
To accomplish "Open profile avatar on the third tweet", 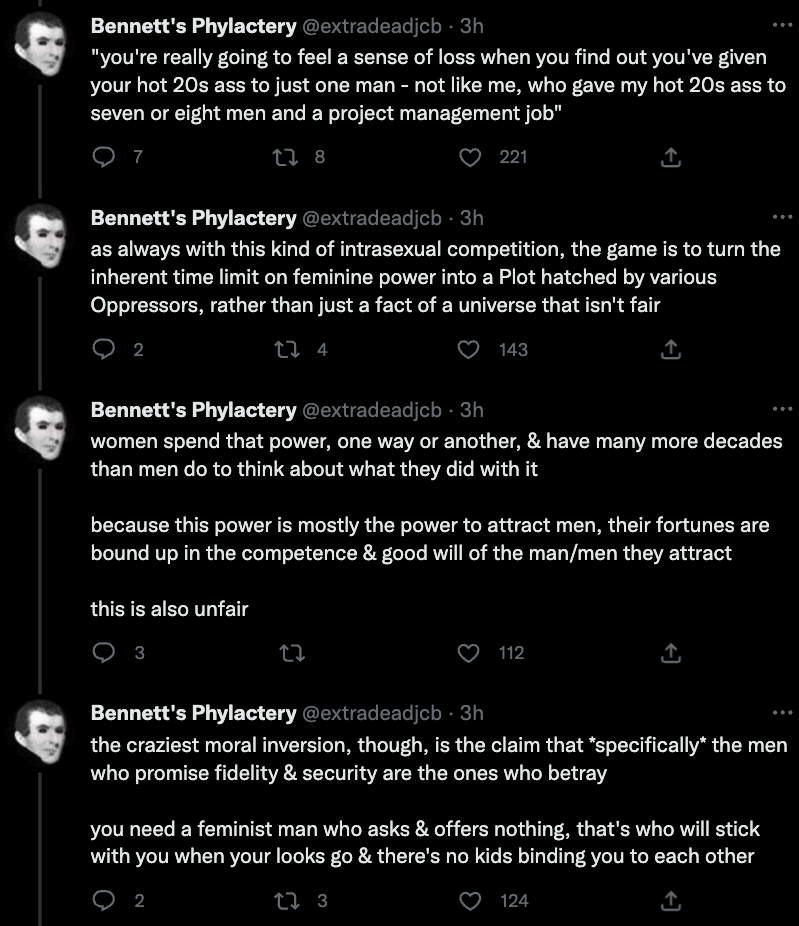I will (x=40, y=428).
